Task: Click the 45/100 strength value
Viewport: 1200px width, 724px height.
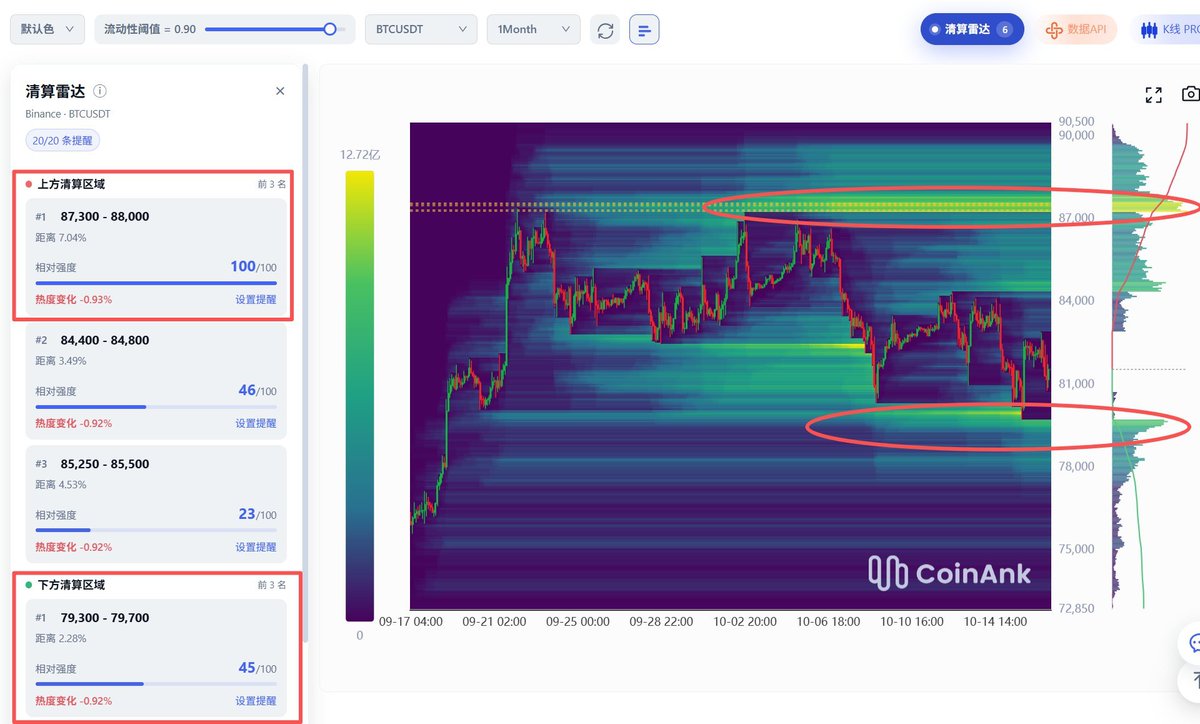Action: click(257, 668)
